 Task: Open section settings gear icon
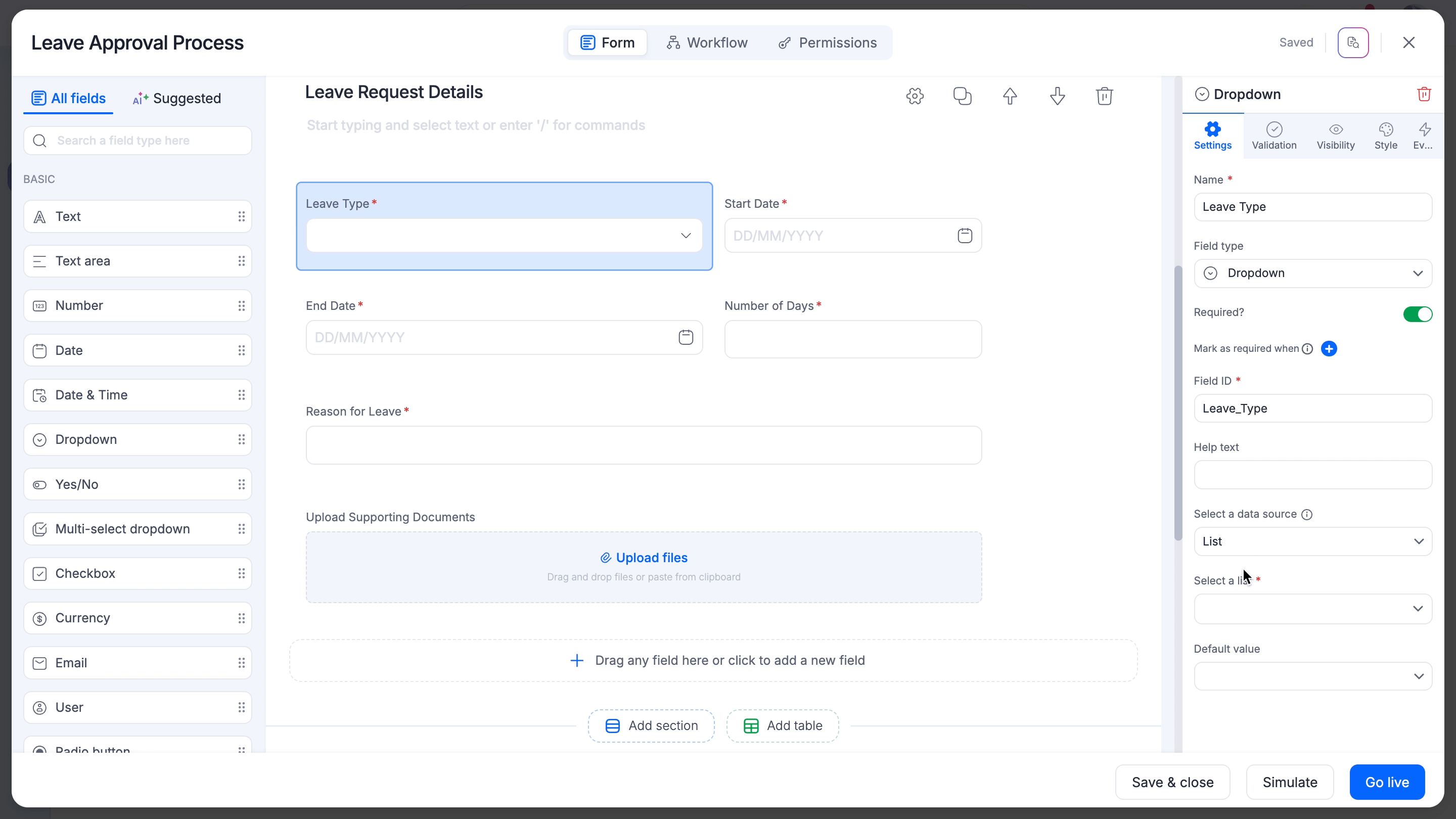[915, 96]
